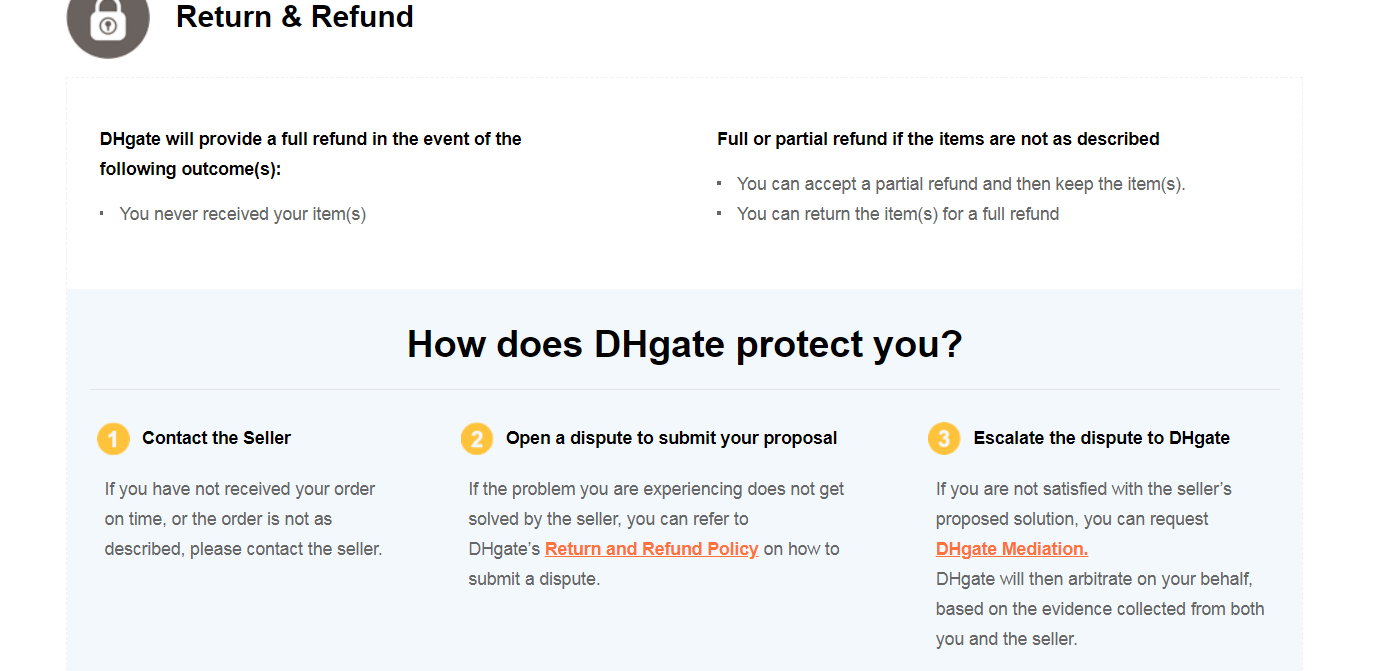Select 'Escalate the dispute to DHgate' title
Image resolution: width=1374 pixels, height=671 pixels.
pyautogui.click(x=1102, y=438)
